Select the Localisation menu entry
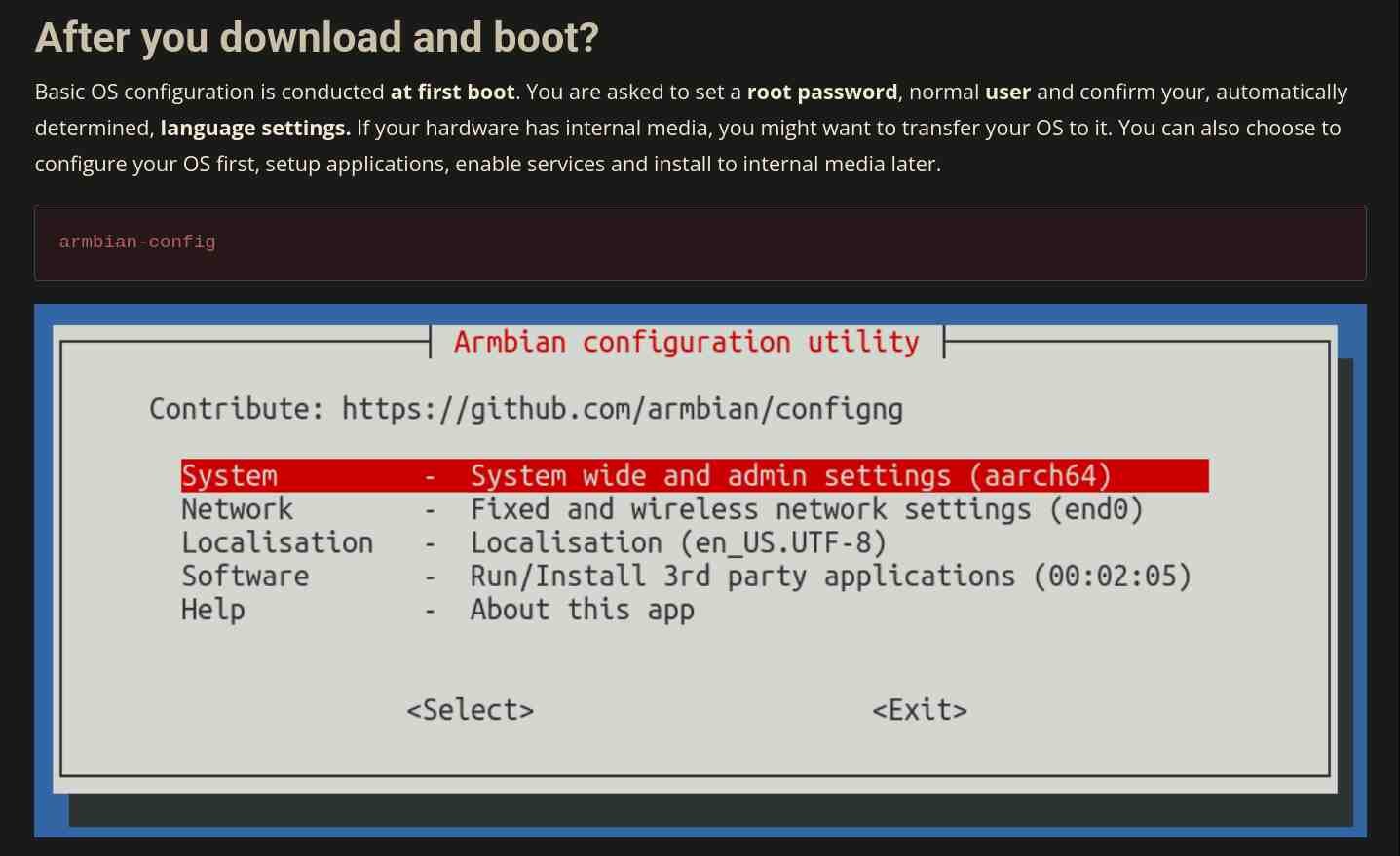1400x856 pixels. [x=534, y=542]
